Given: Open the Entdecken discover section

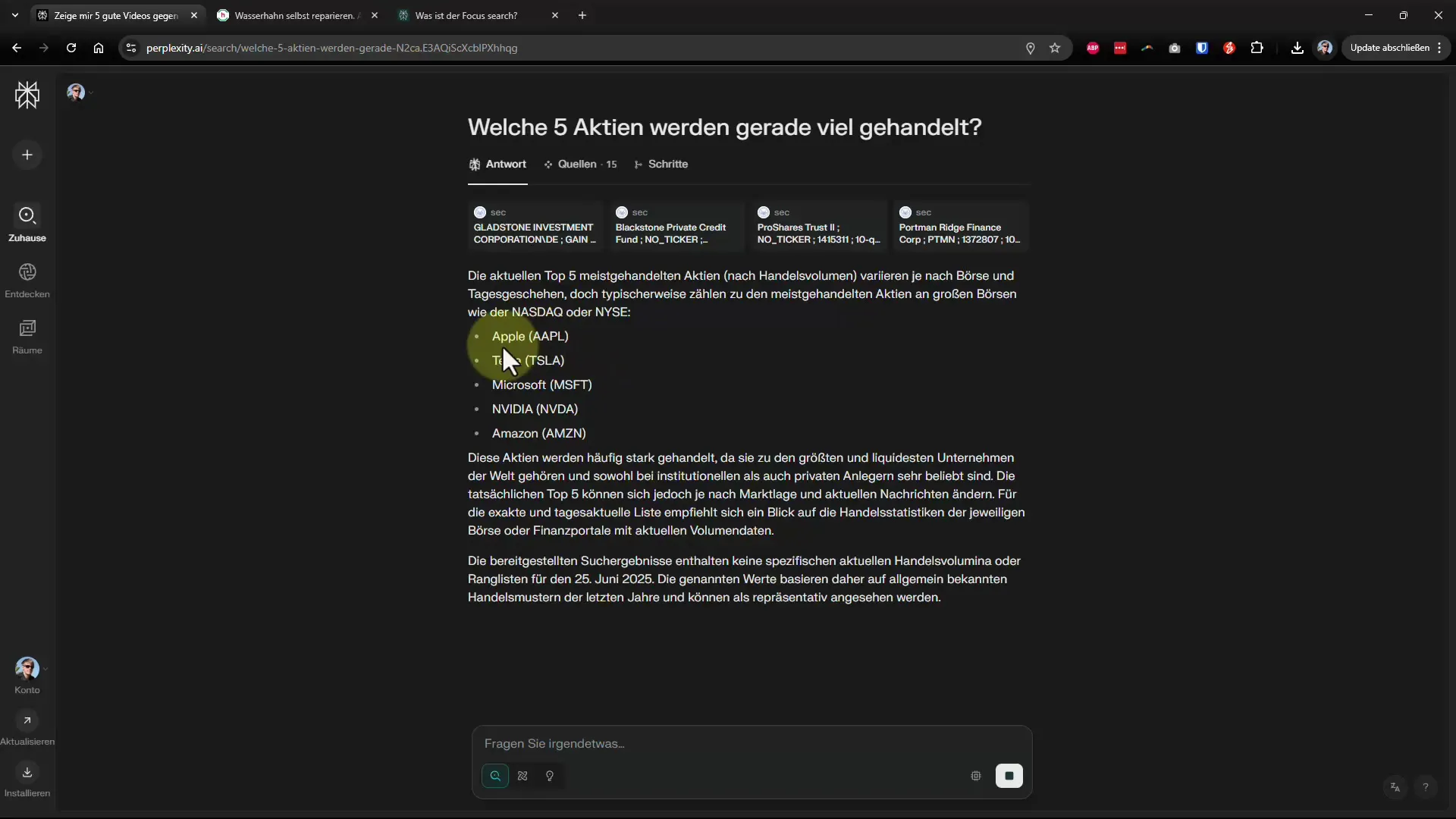Looking at the screenshot, I should 27,280.
